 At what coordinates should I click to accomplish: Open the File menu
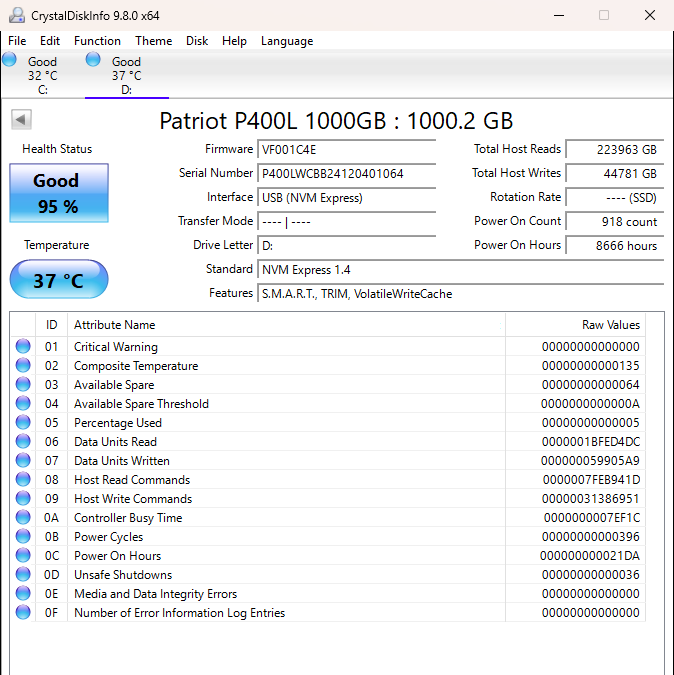(17, 41)
